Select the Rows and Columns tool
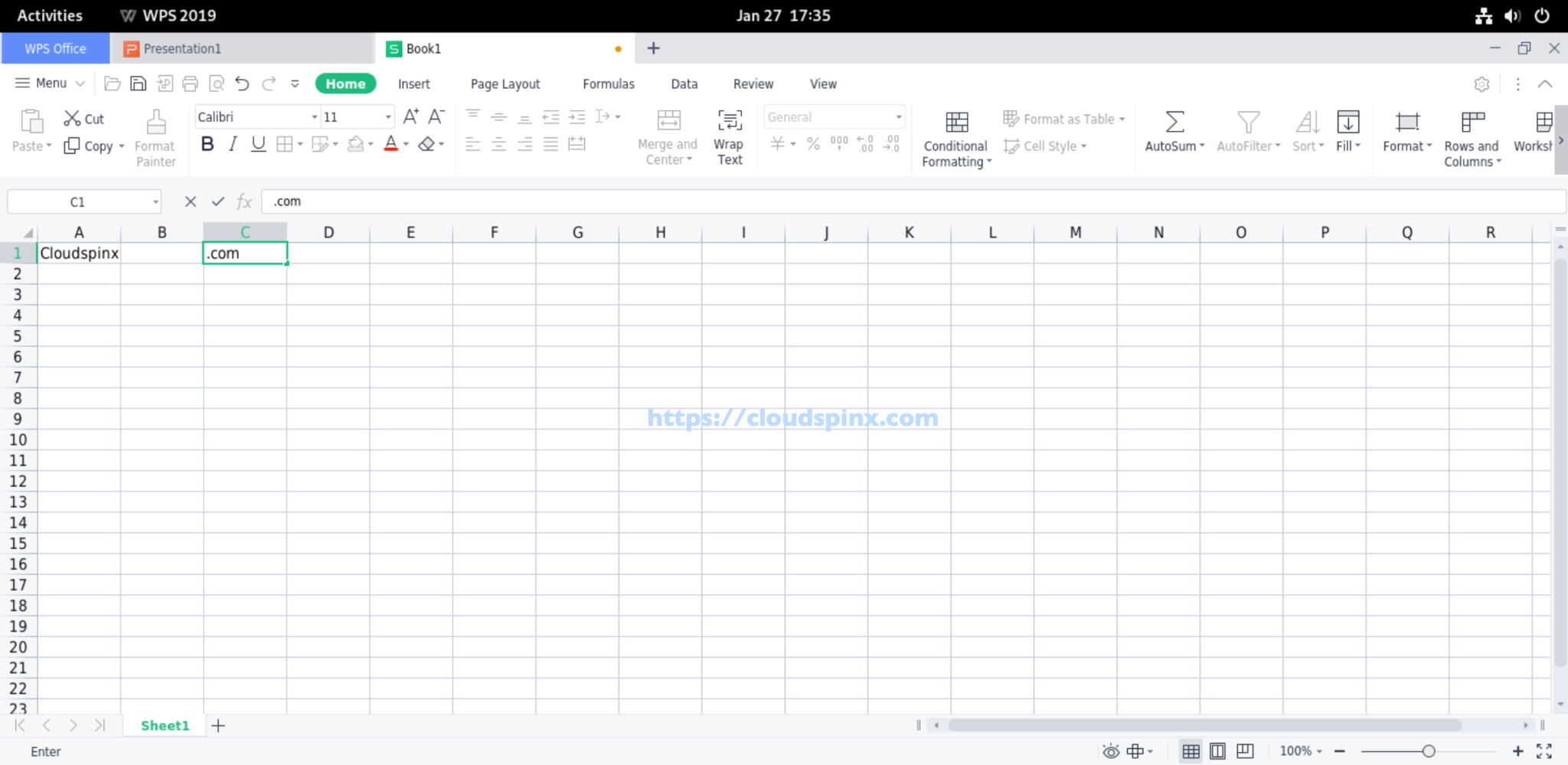The width and height of the screenshot is (1568, 765). coord(1471,138)
